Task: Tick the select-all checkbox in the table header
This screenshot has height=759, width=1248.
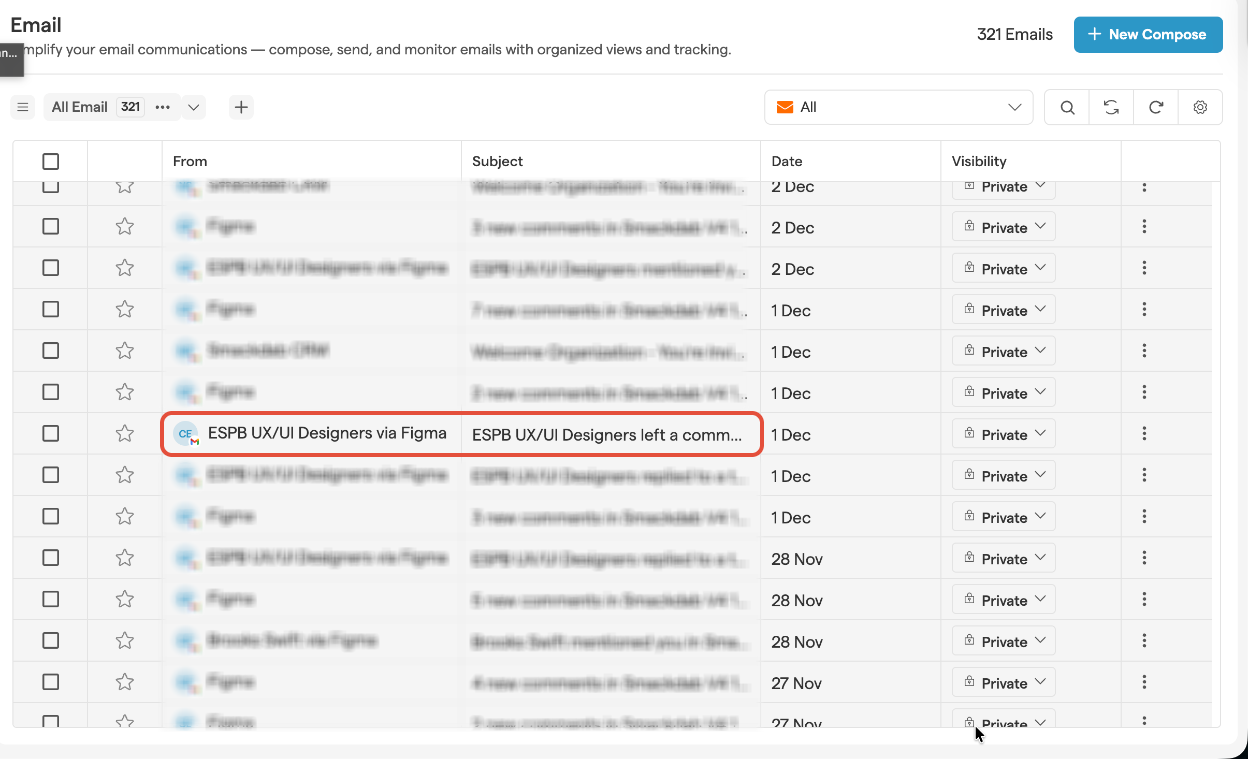Action: (x=51, y=161)
